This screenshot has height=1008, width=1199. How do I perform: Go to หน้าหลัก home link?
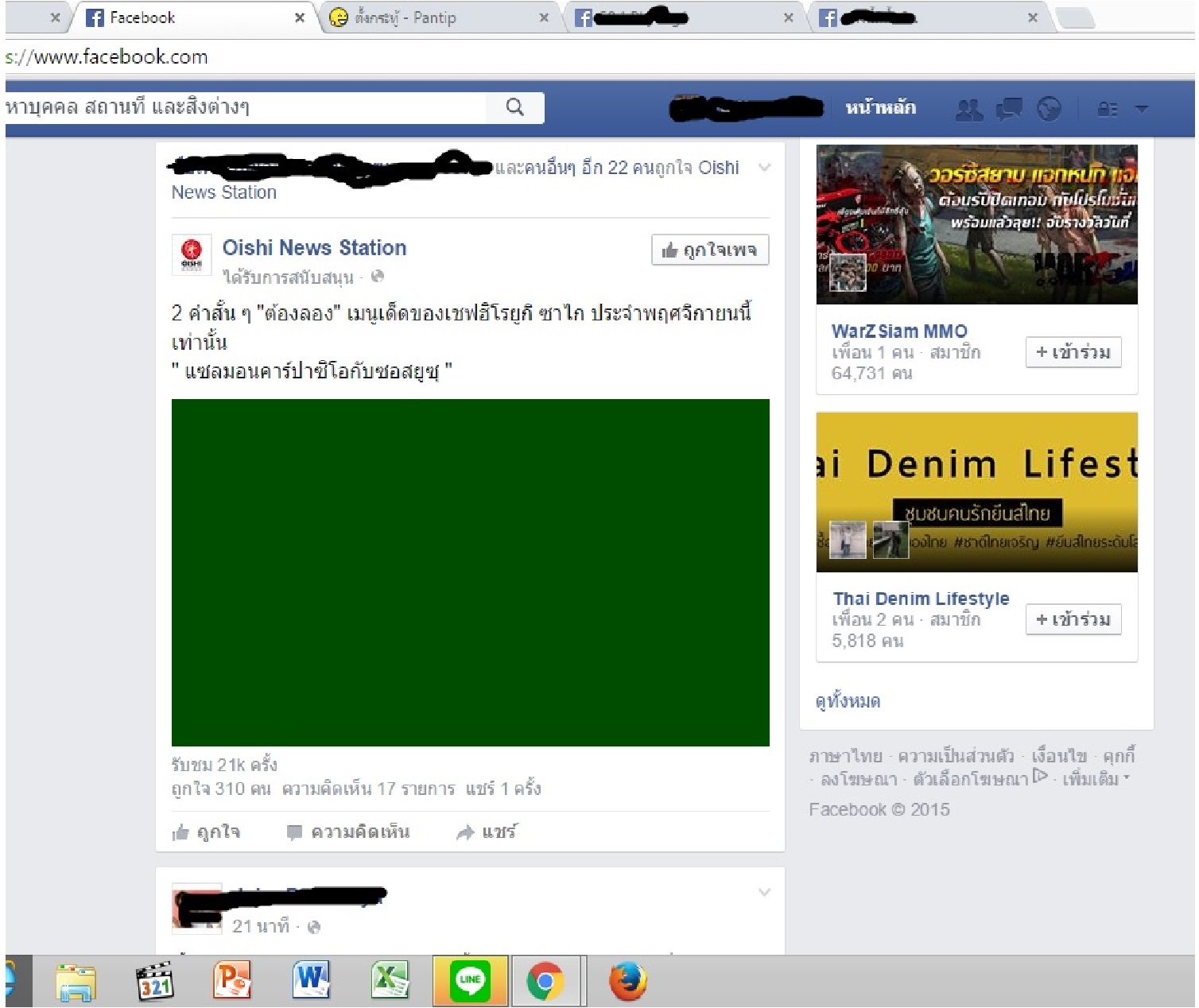pos(880,108)
